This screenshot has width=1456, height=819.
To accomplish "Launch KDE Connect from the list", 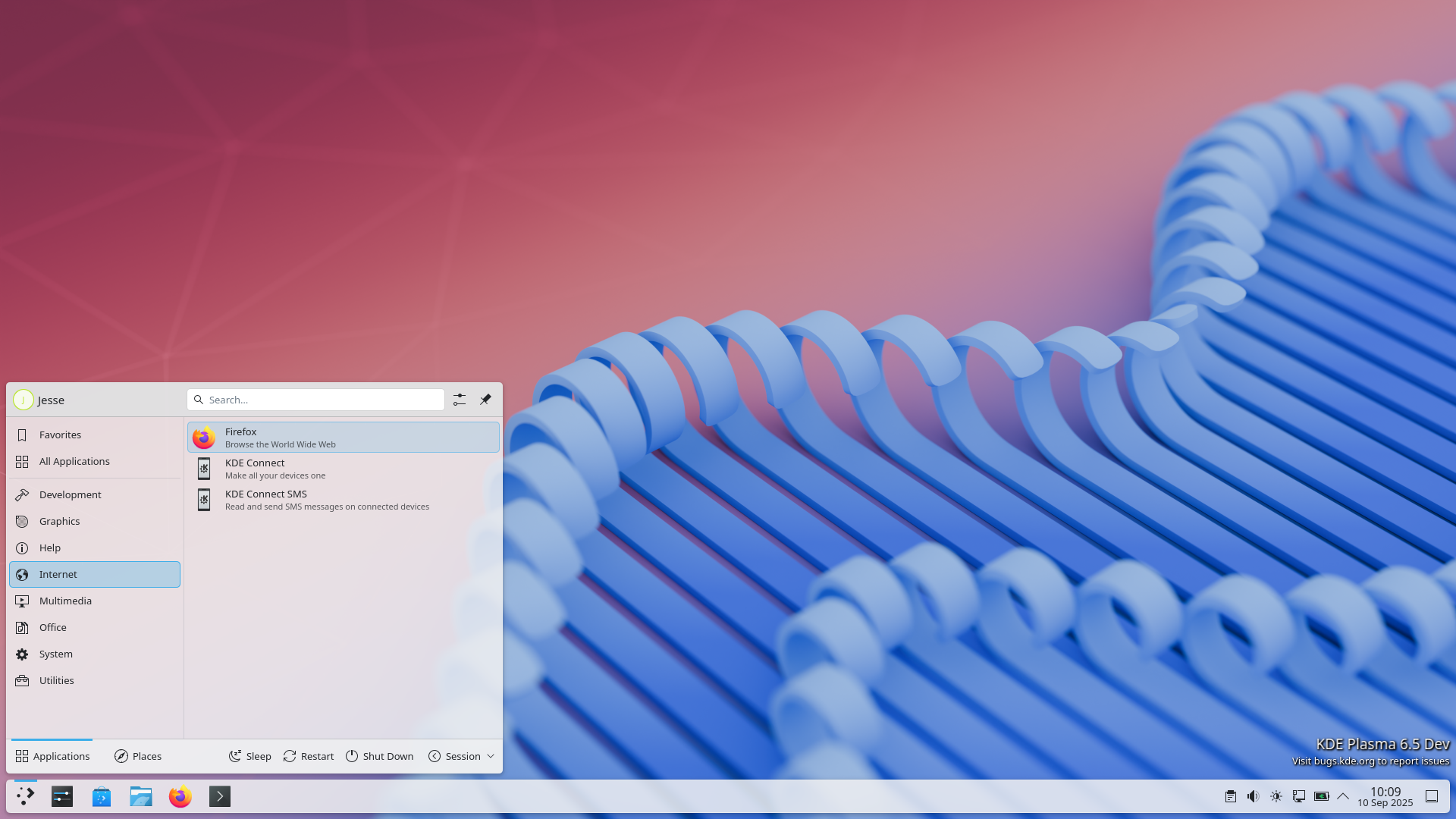I will coord(343,469).
